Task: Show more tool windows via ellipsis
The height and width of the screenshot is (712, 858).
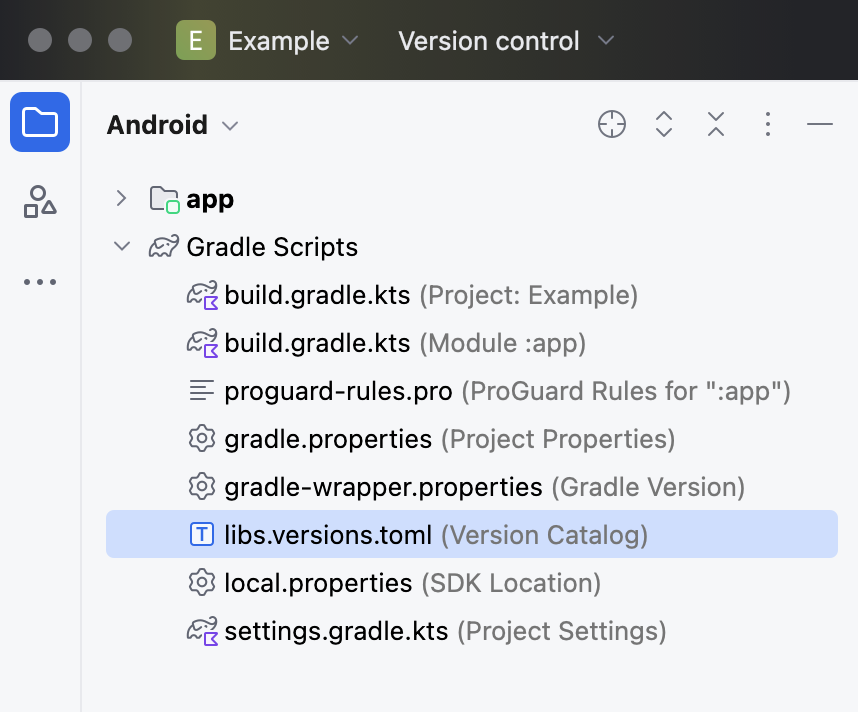Action: tap(40, 282)
